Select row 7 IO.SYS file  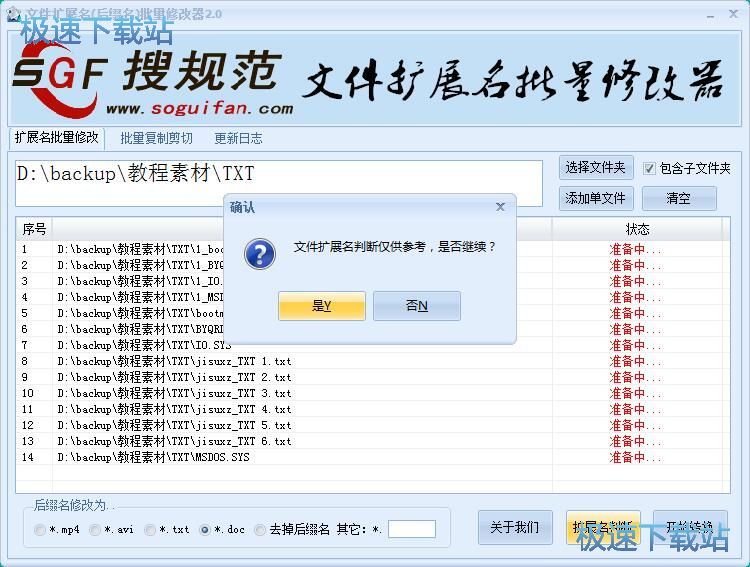(x=373, y=345)
